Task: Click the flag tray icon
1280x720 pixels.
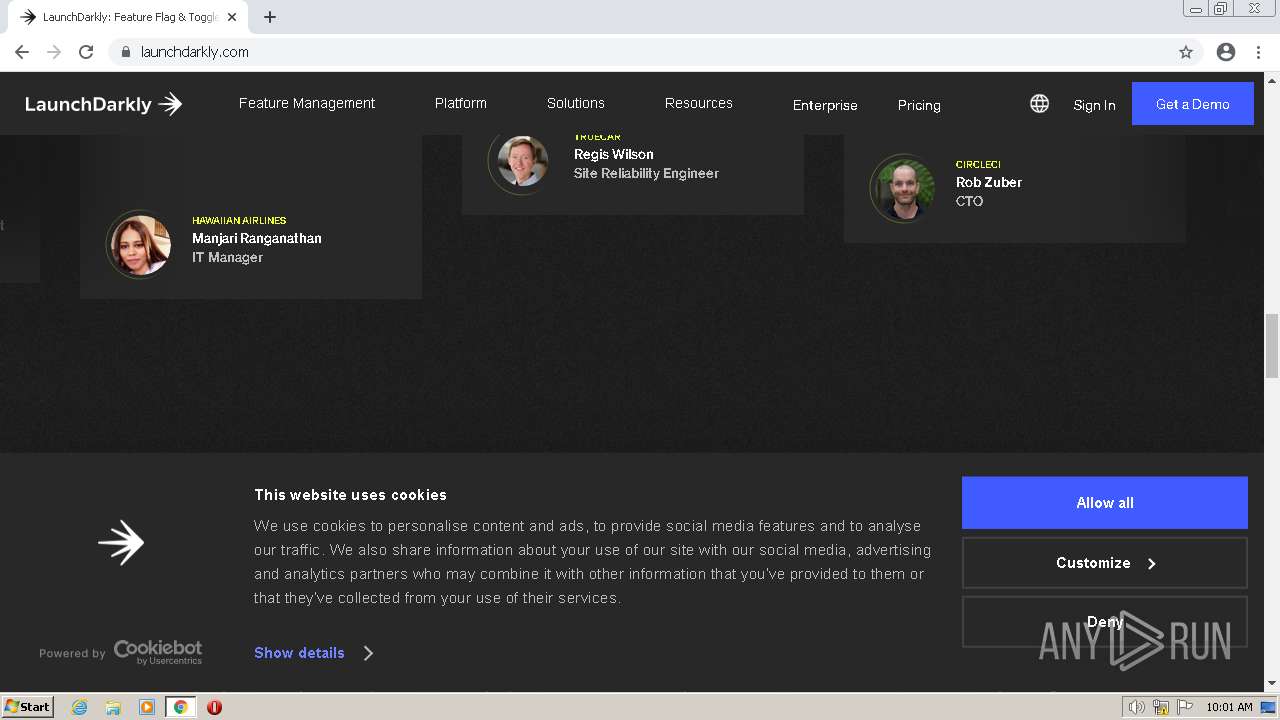Action: pyautogui.click(x=1185, y=707)
